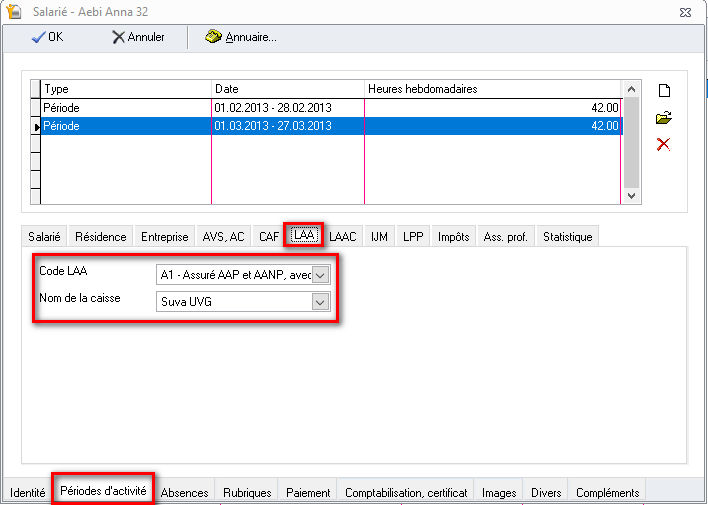Open the Paiement bottom tab
The height and width of the screenshot is (505, 708).
tap(308, 492)
